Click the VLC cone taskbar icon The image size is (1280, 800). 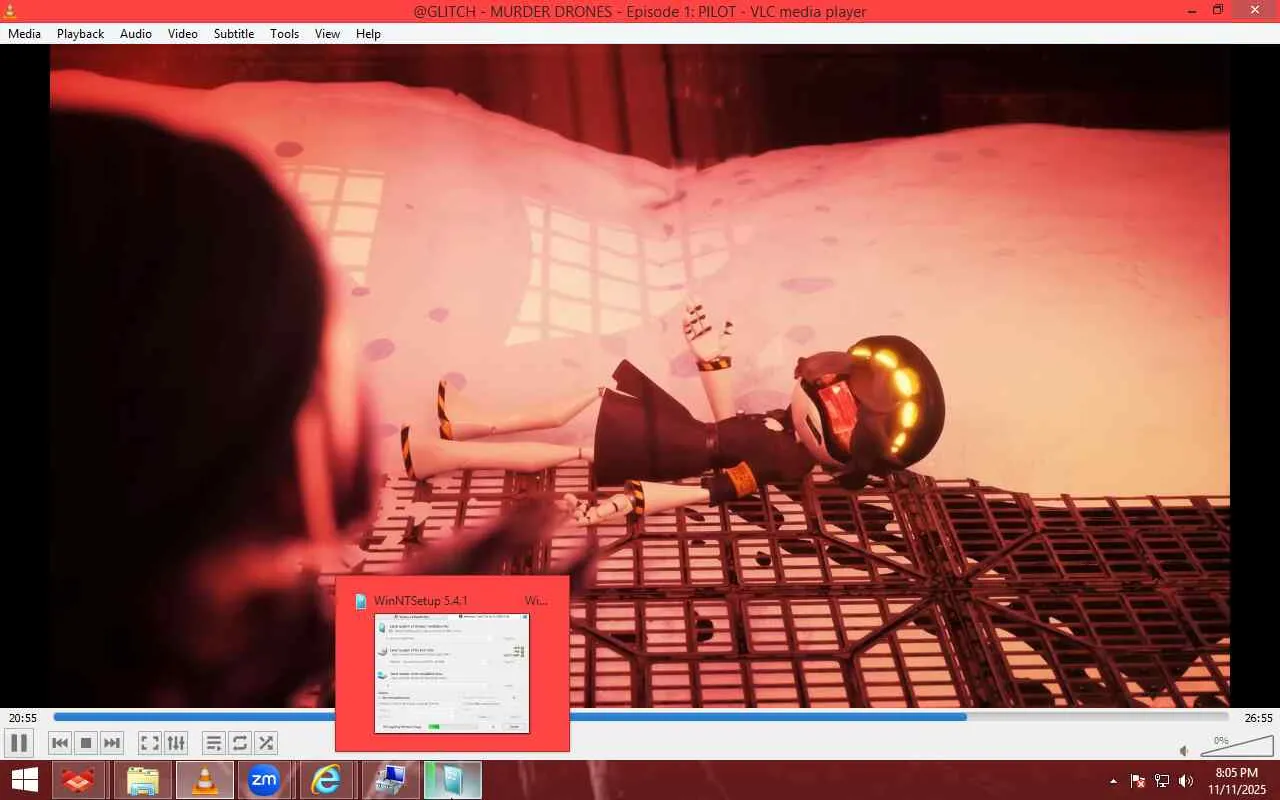[x=205, y=780]
